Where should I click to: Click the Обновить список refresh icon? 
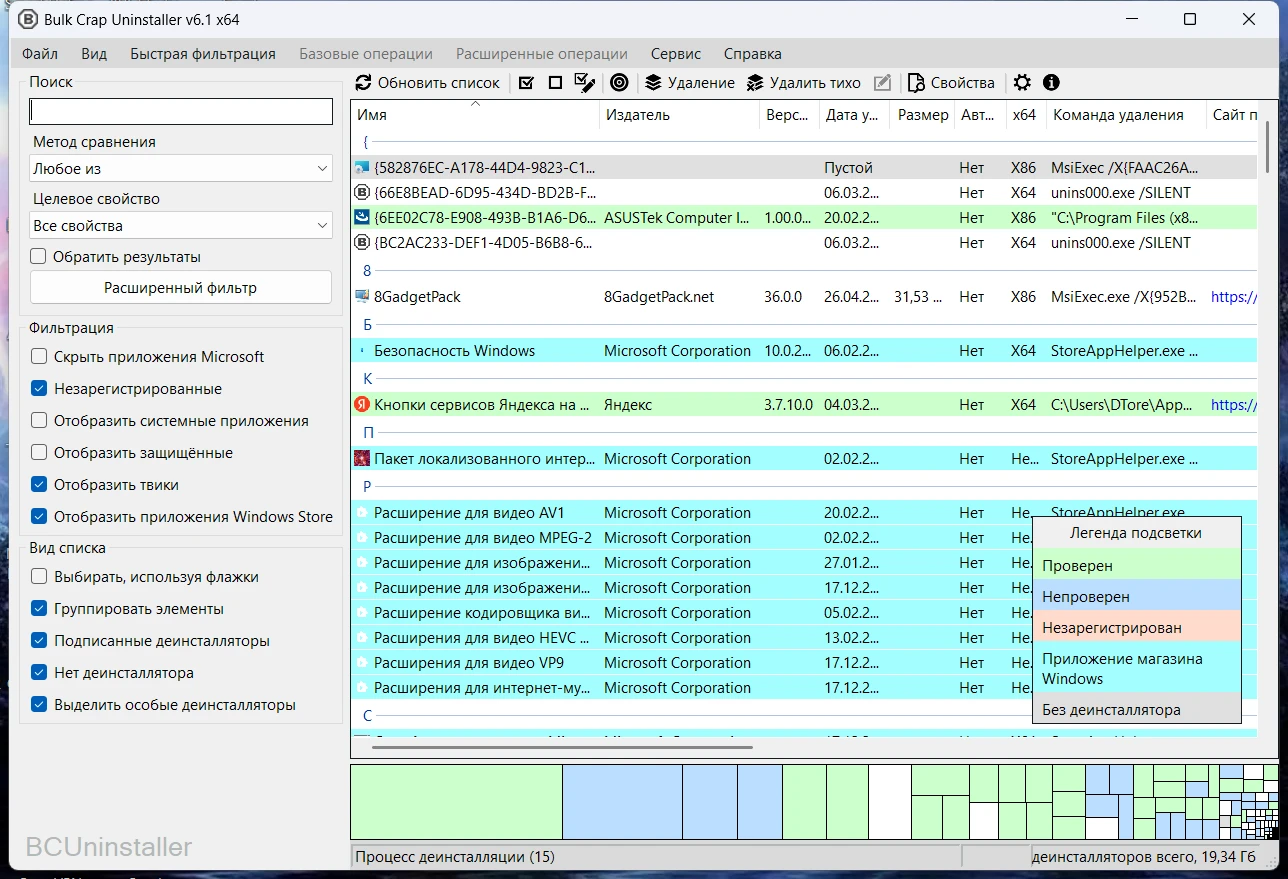[x=363, y=83]
